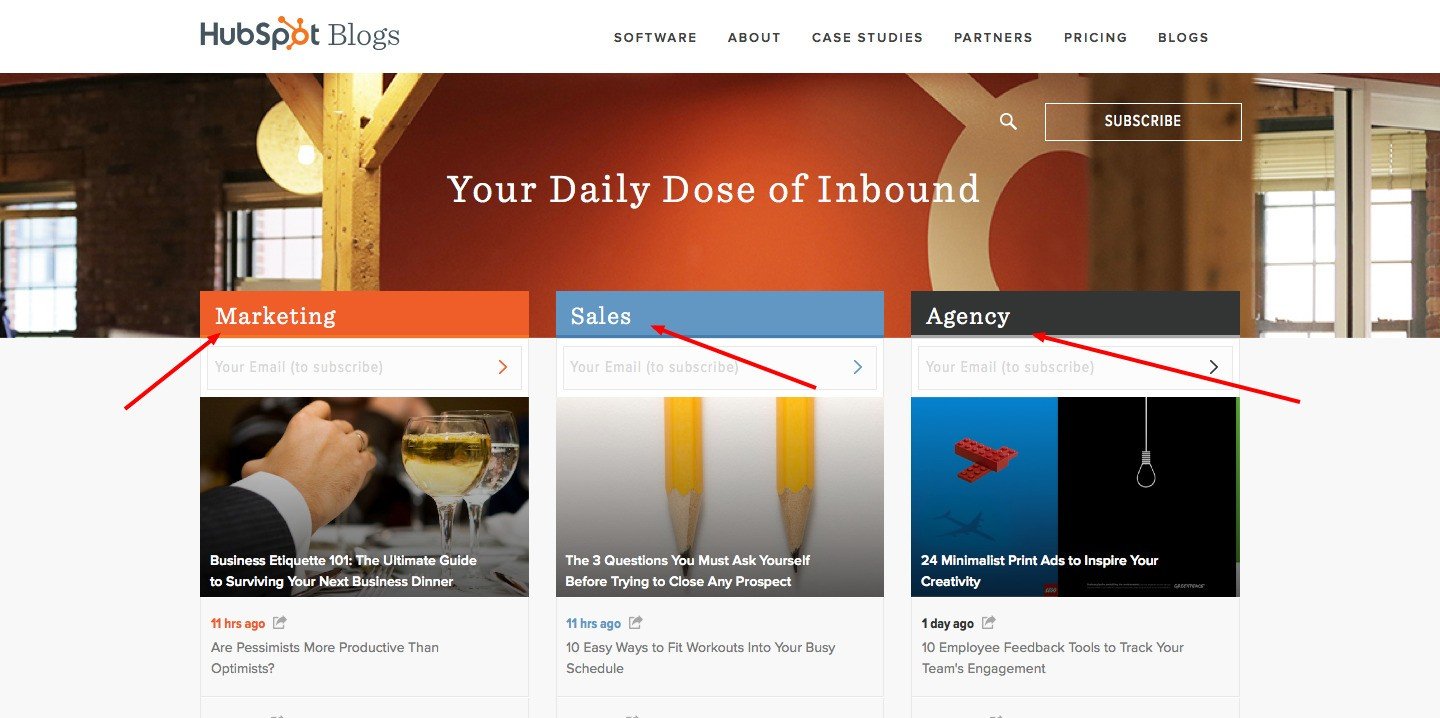Open the PRICING page
The width and height of the screenshot is (1440, 718).
pos(1095,37)
